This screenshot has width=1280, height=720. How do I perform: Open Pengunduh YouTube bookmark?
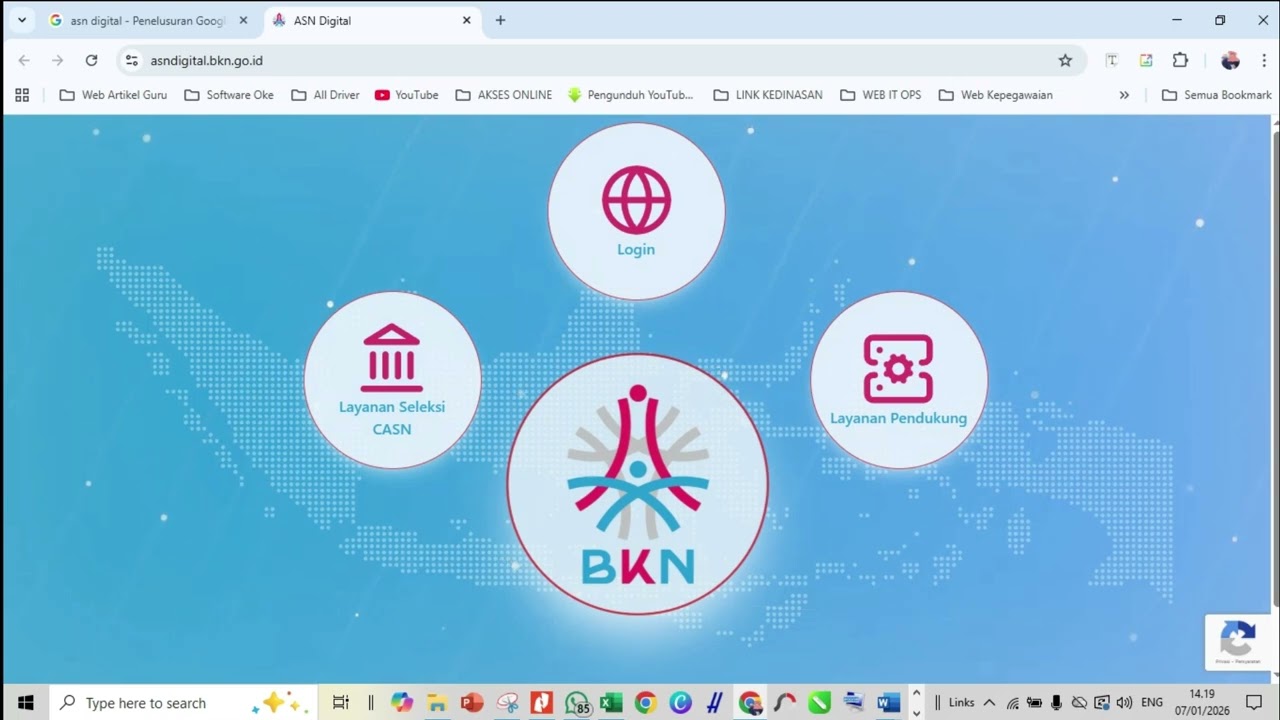(x=630, y=95)
